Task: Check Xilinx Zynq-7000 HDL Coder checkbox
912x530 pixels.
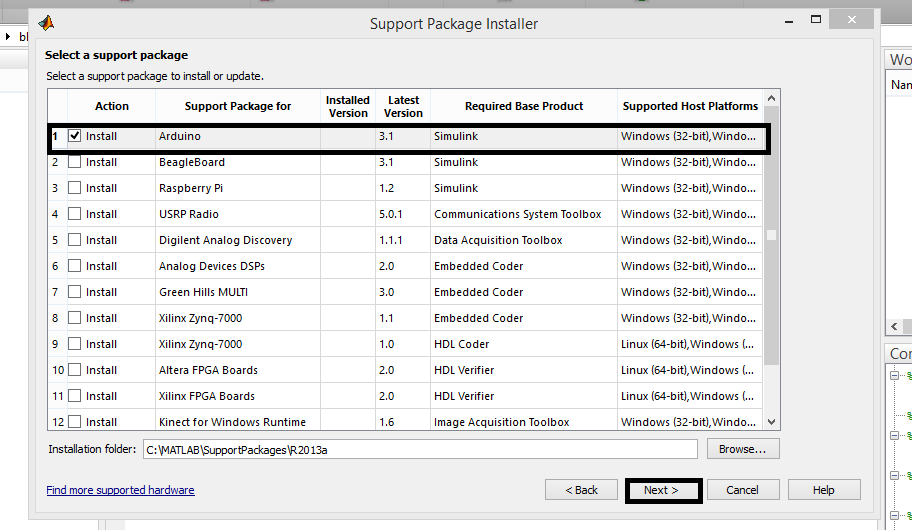Action: tap(74, 344)
